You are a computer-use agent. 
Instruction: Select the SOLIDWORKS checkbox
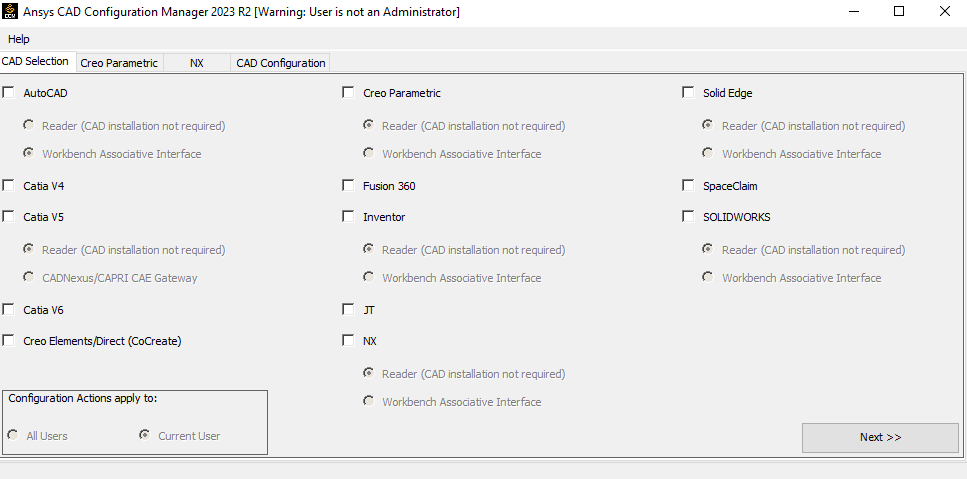click(x=688, y=216)
